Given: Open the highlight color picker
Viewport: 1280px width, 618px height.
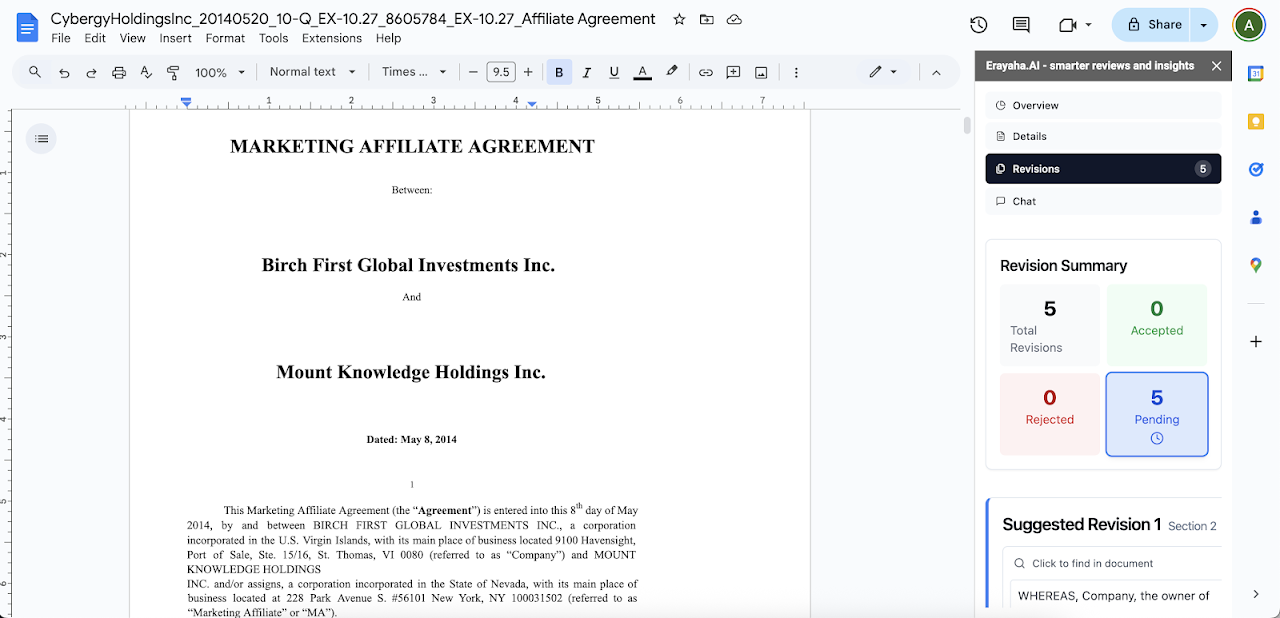Looking at the screenshot, I should click(x=672, y=72).
